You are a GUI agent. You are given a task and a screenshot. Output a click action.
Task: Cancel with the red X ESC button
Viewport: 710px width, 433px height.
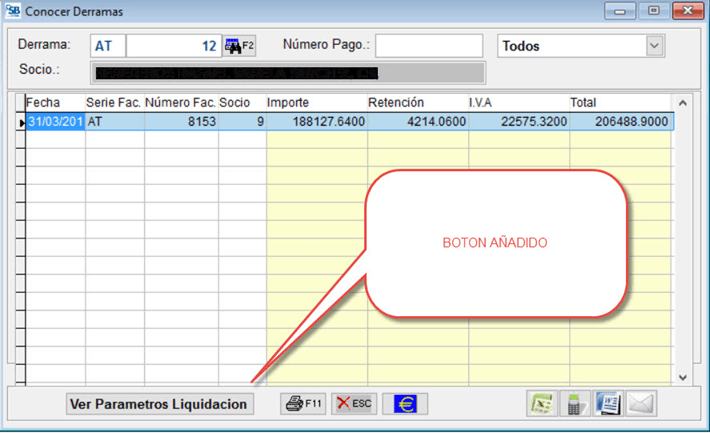point(354,404)
